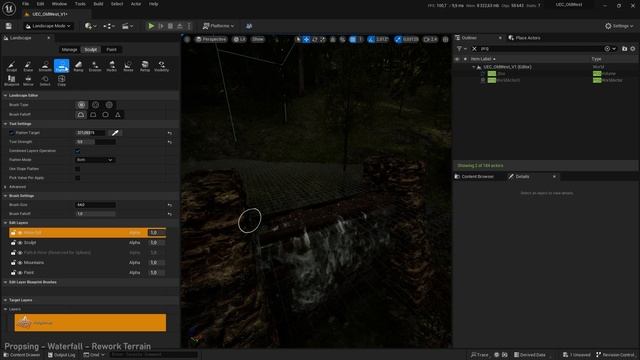
Task: Open the Landscape Mode dropdown
Action: (49, 26)
